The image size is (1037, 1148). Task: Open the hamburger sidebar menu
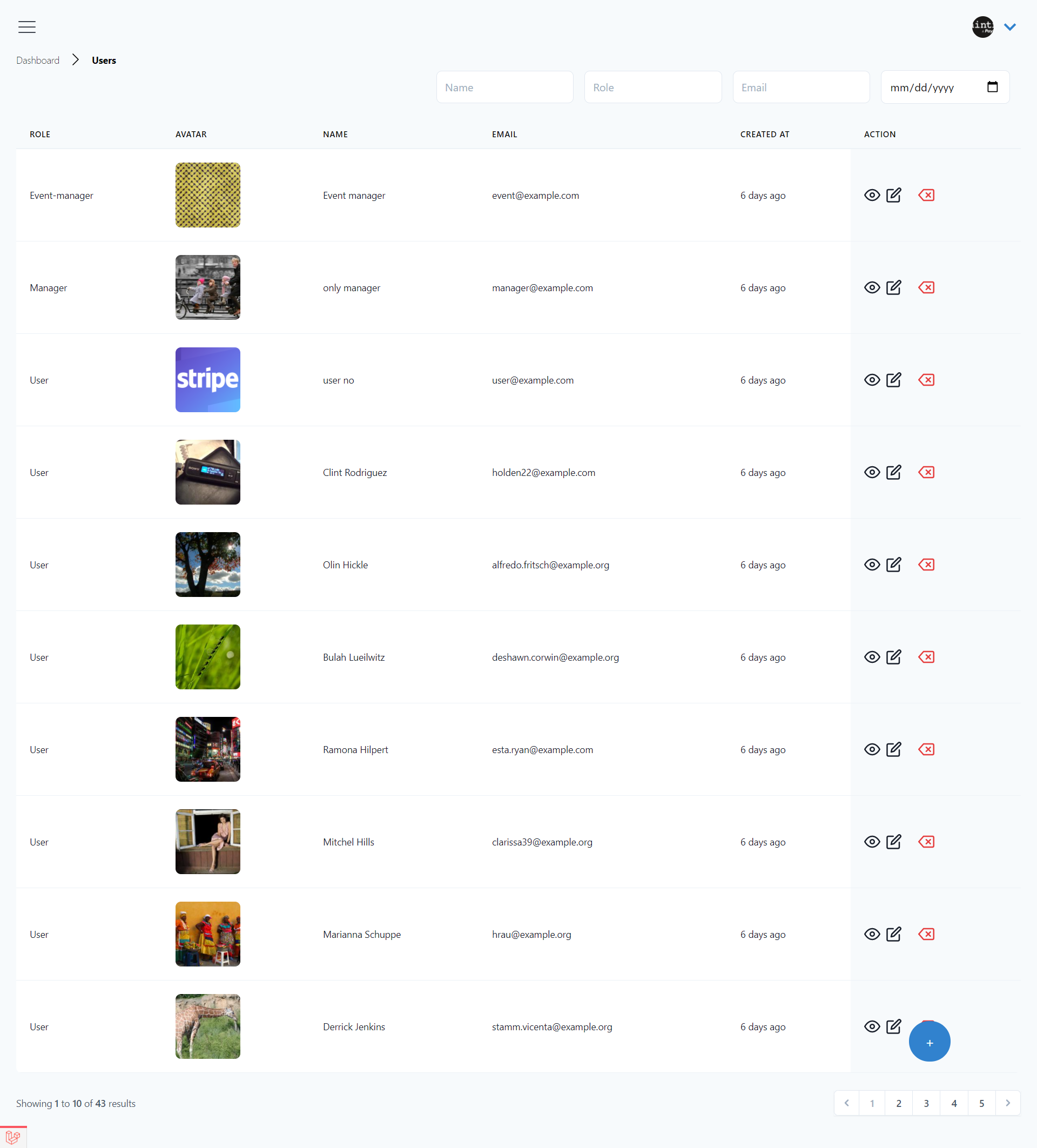27,27
